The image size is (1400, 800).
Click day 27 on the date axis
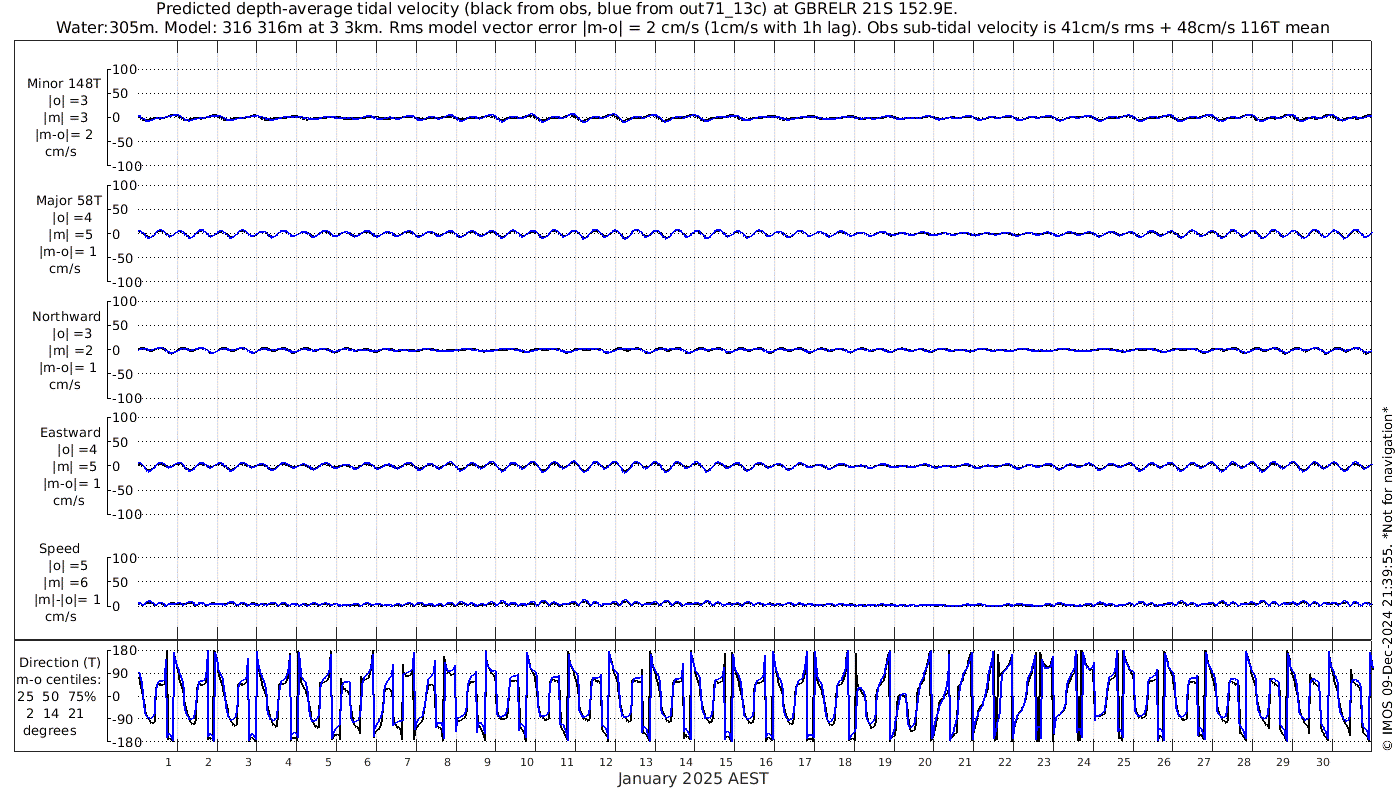click(x=1203, y=762)
